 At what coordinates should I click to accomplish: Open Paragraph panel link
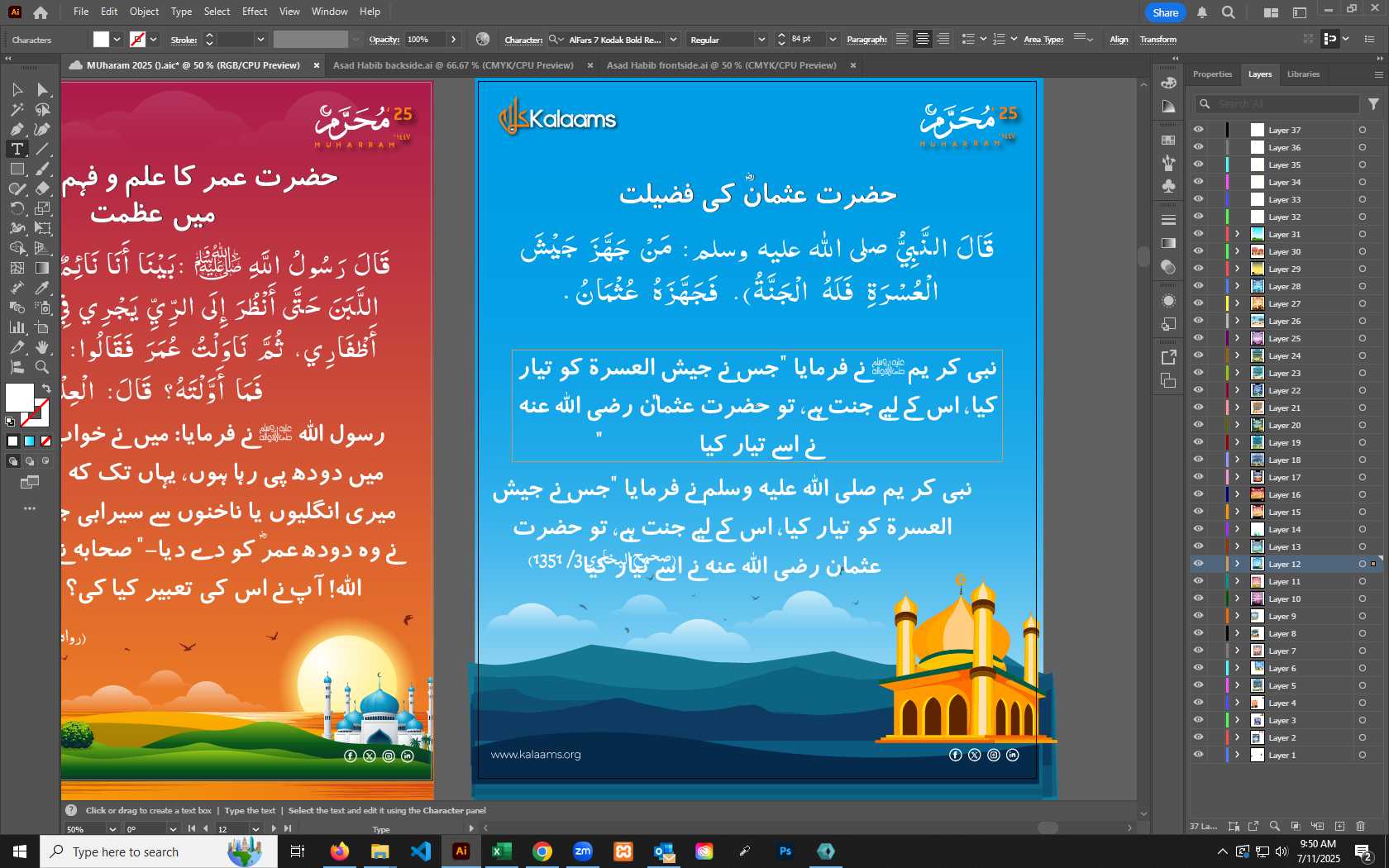[866, 40]
